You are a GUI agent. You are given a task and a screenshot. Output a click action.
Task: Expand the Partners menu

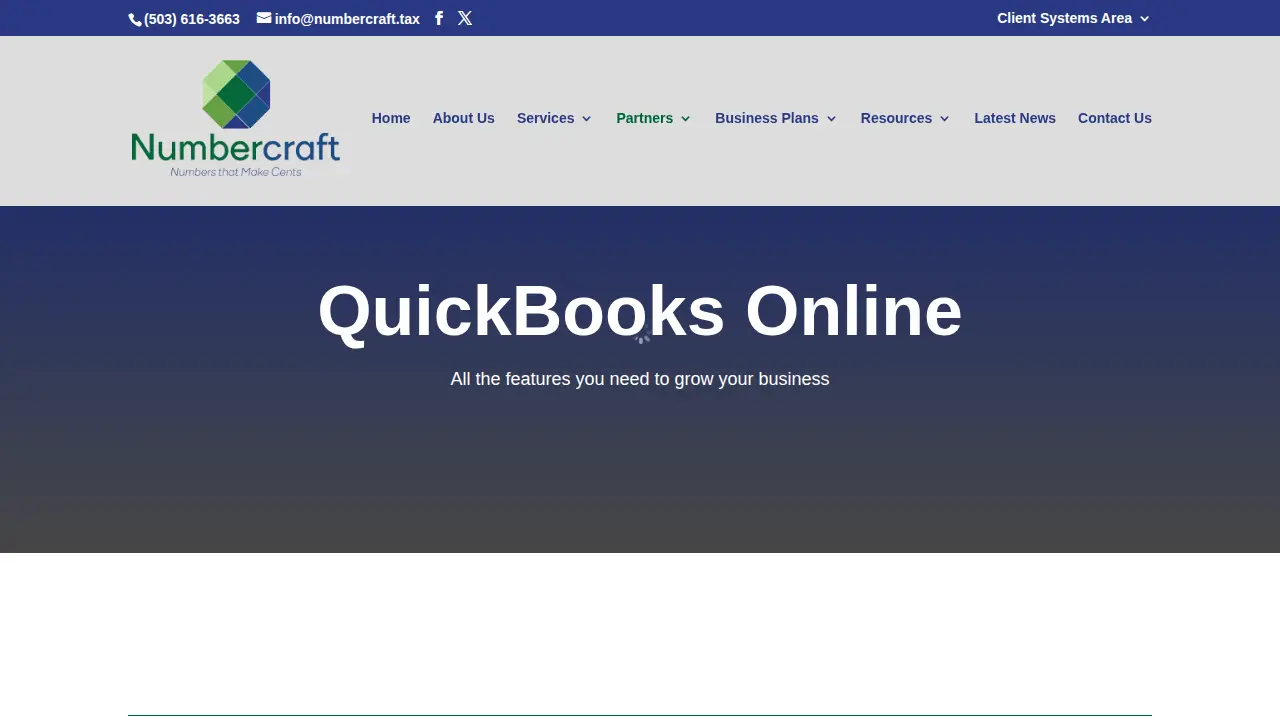point(654,118)
